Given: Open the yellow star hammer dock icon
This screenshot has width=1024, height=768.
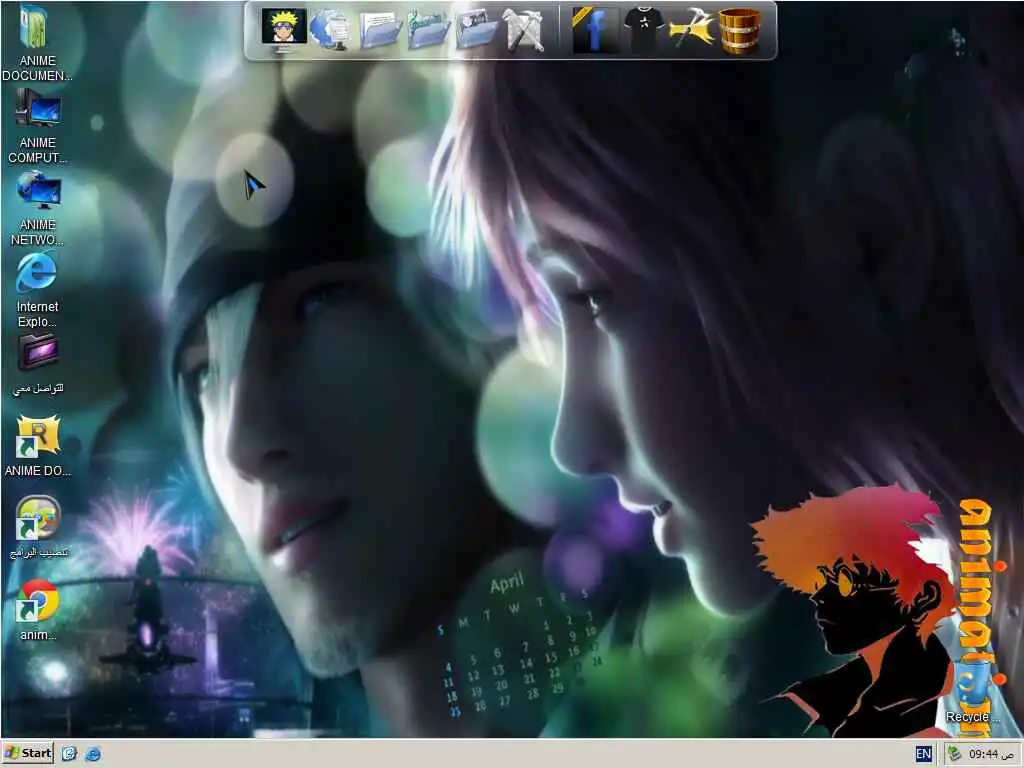Looking at the screenshot, I should pos(691,30).
